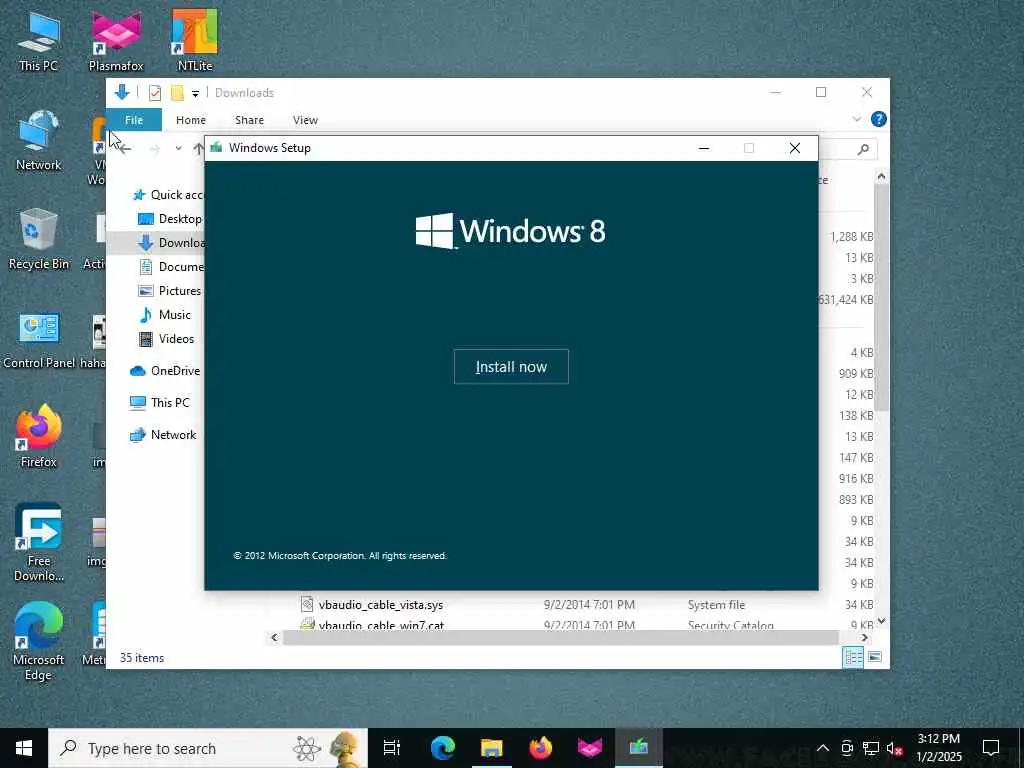Click the search magnifier in Explorer
The width and height of the screenshot is (1024, 768).
863,150
